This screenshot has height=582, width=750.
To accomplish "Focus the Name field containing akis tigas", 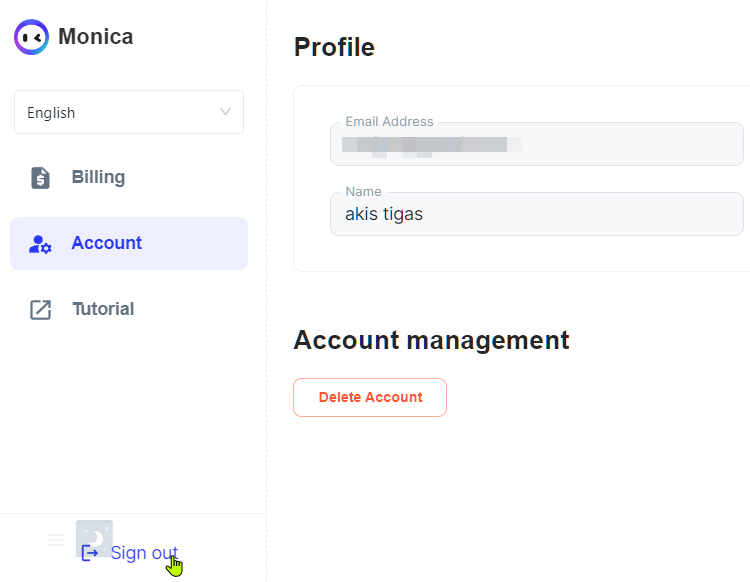I will pos(536,214).
